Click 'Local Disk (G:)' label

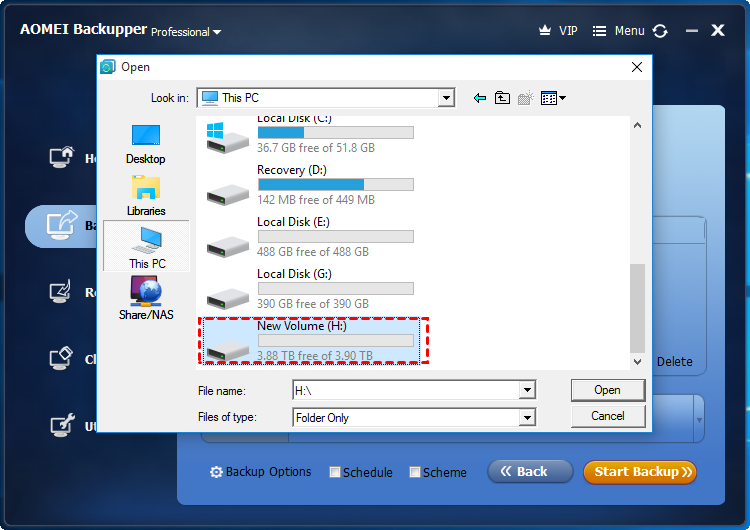(x=294, y=274)
